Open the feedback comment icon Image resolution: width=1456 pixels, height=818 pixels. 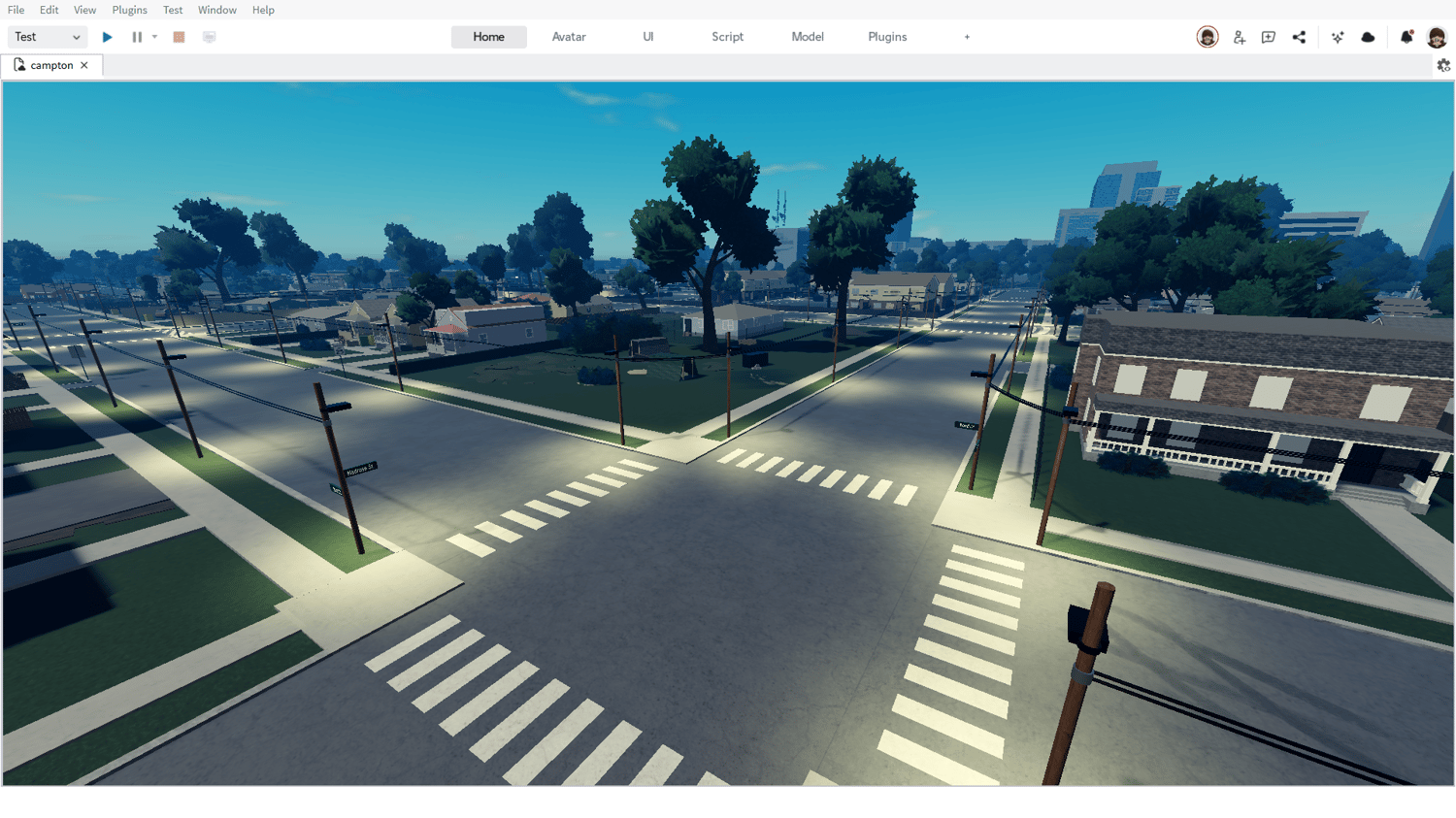pyautogui.click(x=1269, y=36)
